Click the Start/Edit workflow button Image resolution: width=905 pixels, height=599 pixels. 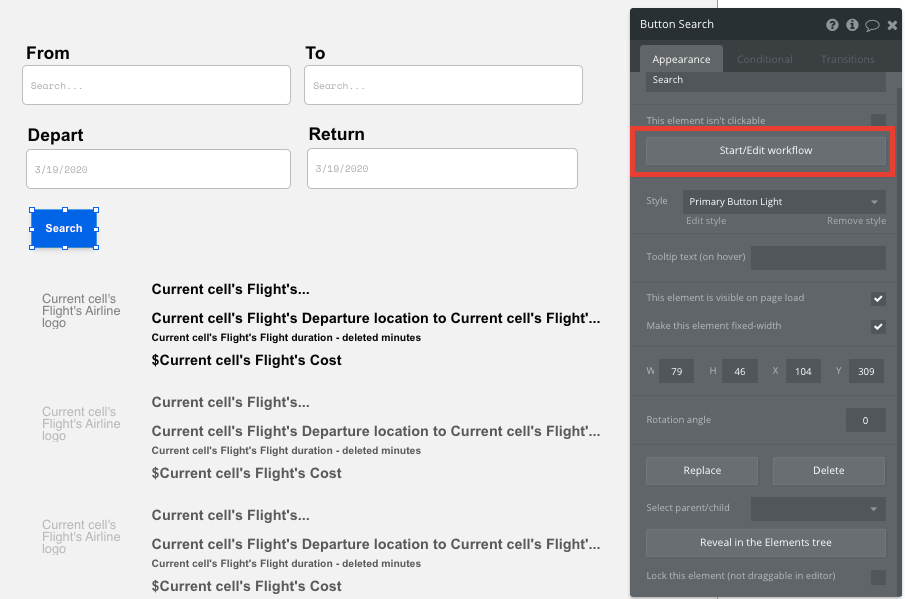pyautogui.click(x=763, y=150)
